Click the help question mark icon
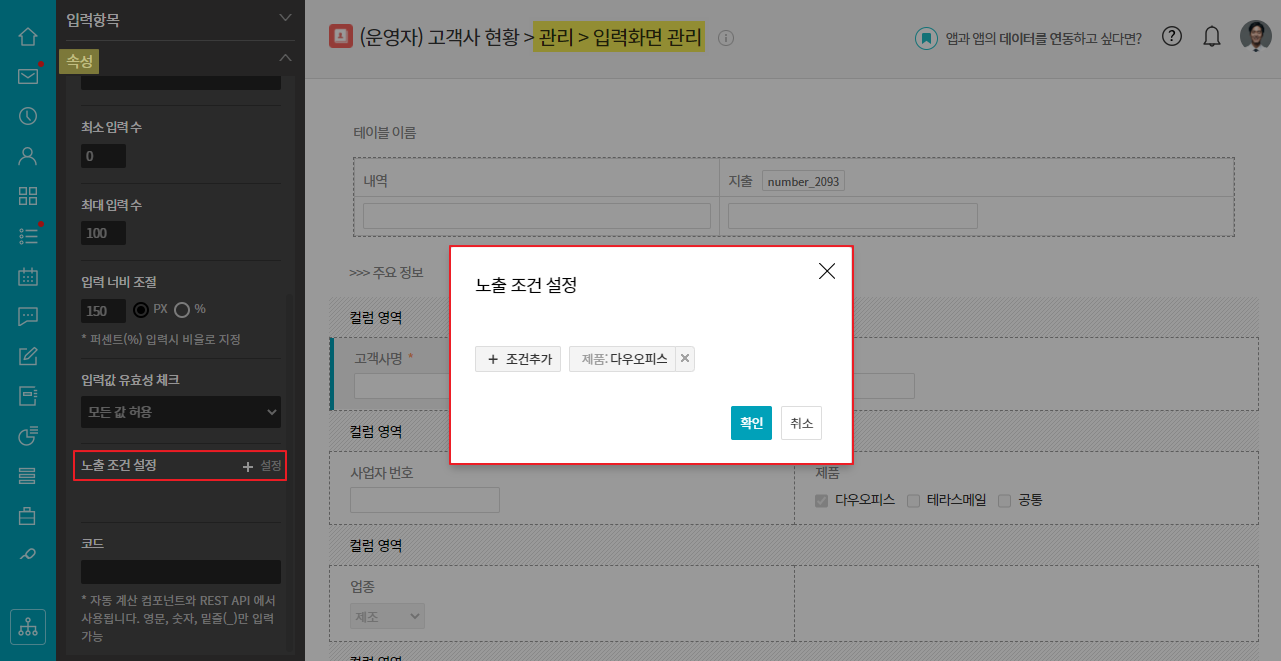Screen dimensions: 1281x661 pos(1172,37)
